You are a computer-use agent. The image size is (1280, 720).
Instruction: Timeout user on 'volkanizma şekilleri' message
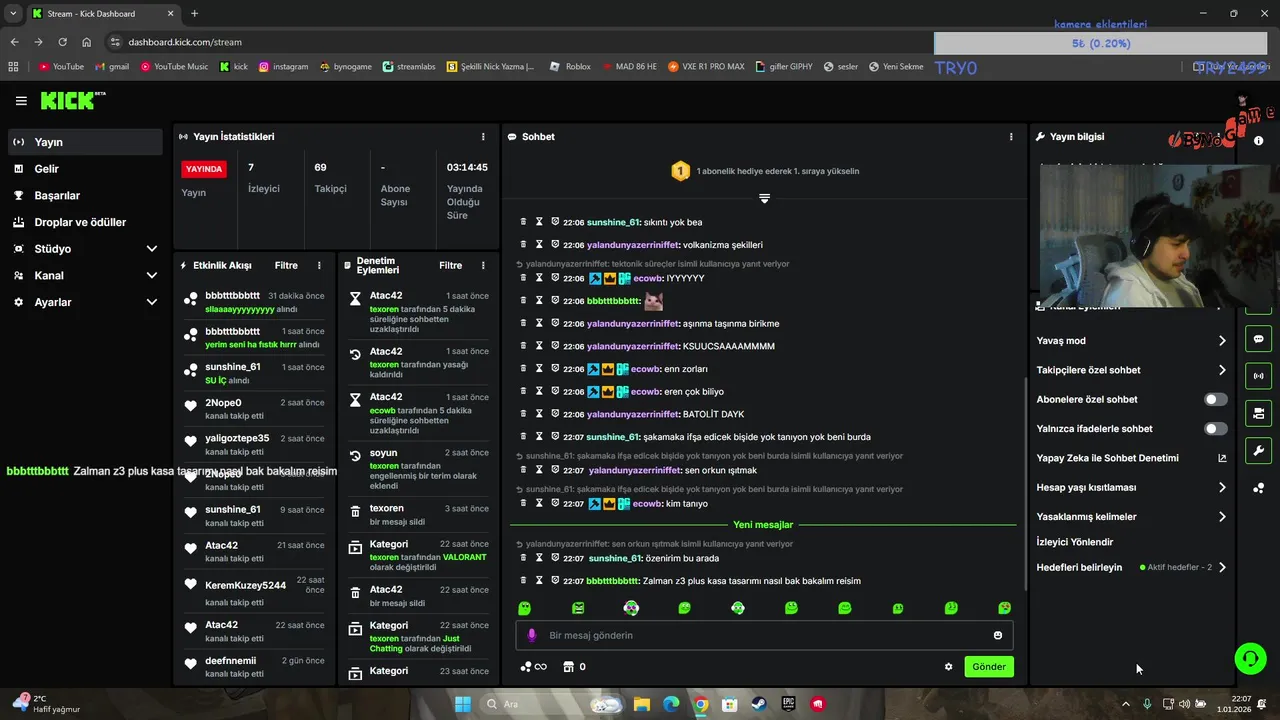coord(539,245)
